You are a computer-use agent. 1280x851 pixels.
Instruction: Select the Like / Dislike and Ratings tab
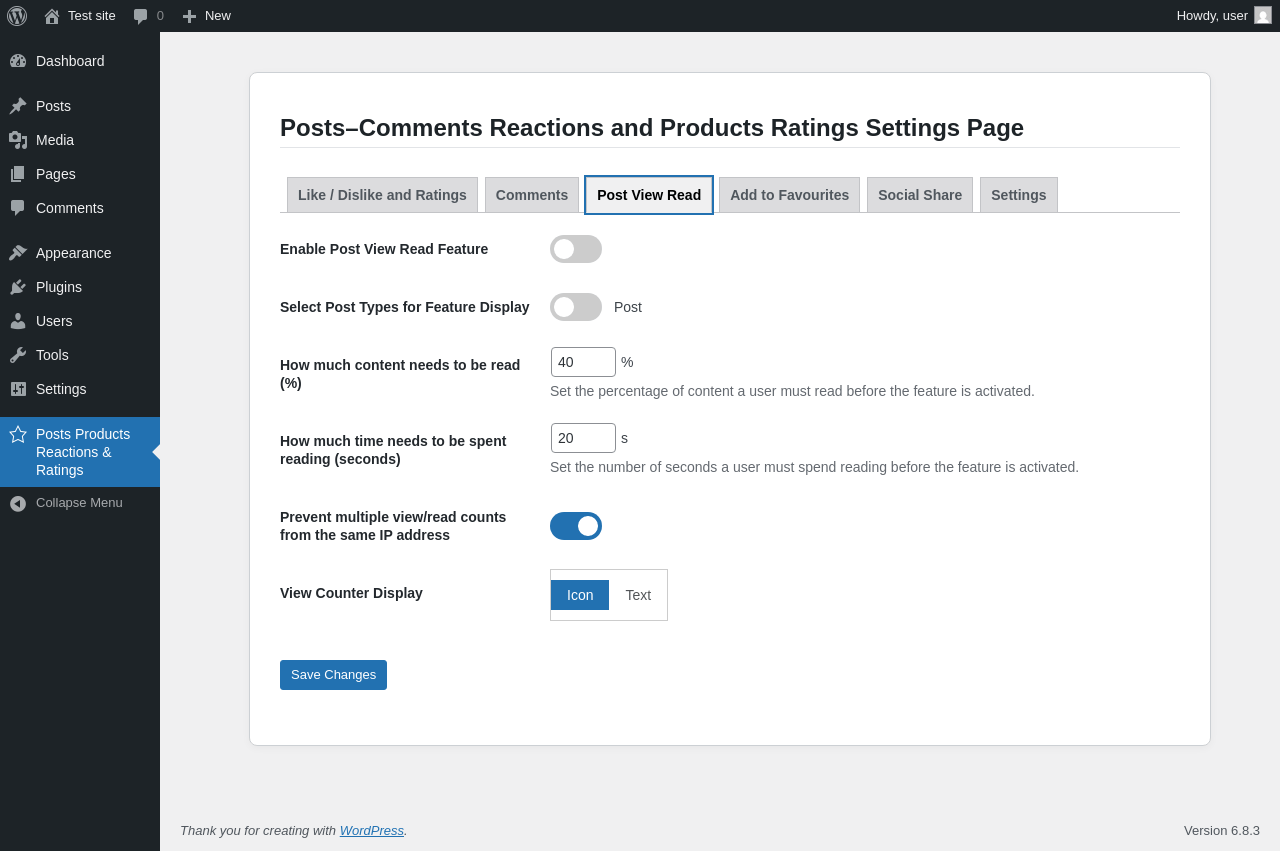[382, 195]
